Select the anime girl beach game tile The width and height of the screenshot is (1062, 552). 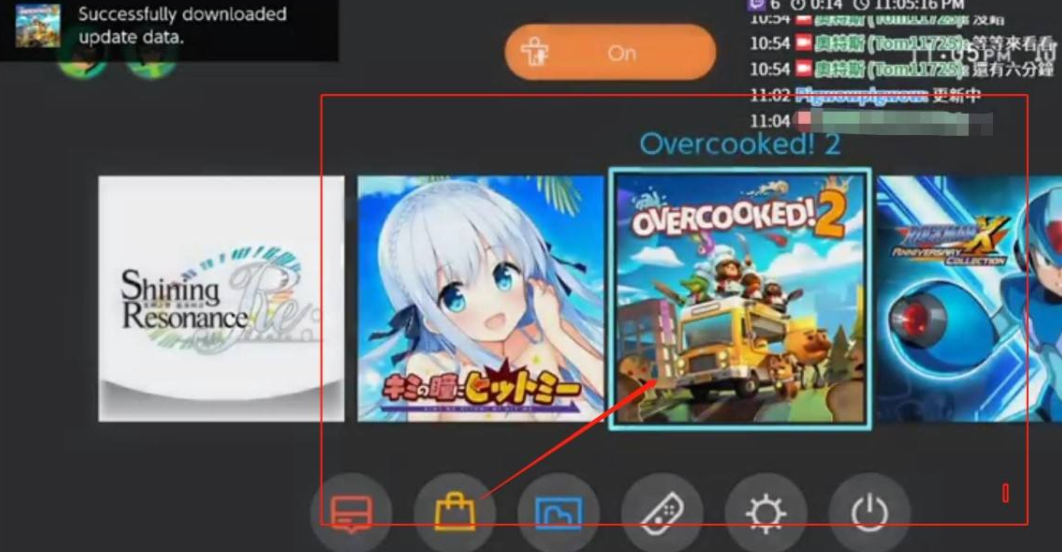(480, 299)
